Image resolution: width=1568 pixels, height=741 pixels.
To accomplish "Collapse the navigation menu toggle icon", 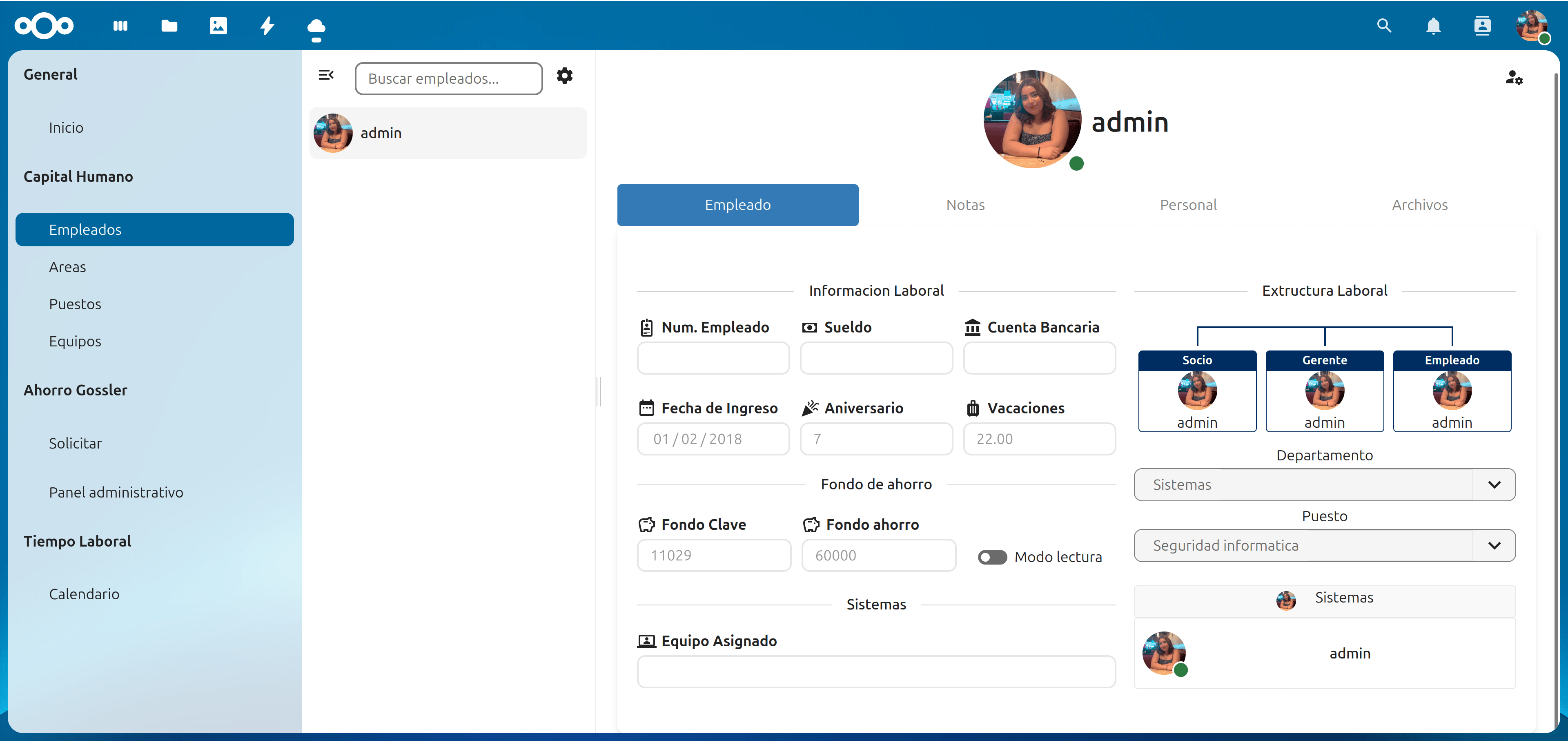I will click(326, 75).
